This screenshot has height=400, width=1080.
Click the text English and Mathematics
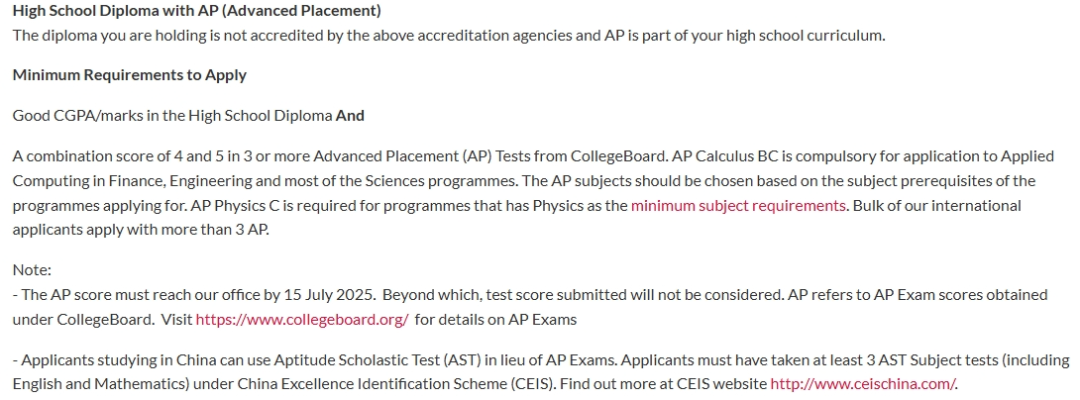(94, 384)
